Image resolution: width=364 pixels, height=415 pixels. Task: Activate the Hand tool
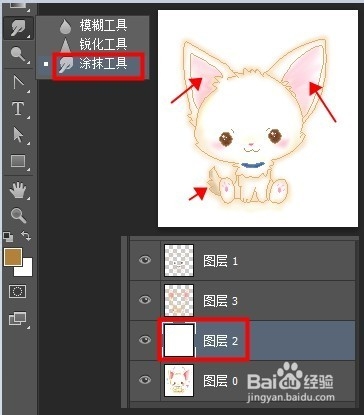click(18, 190)
